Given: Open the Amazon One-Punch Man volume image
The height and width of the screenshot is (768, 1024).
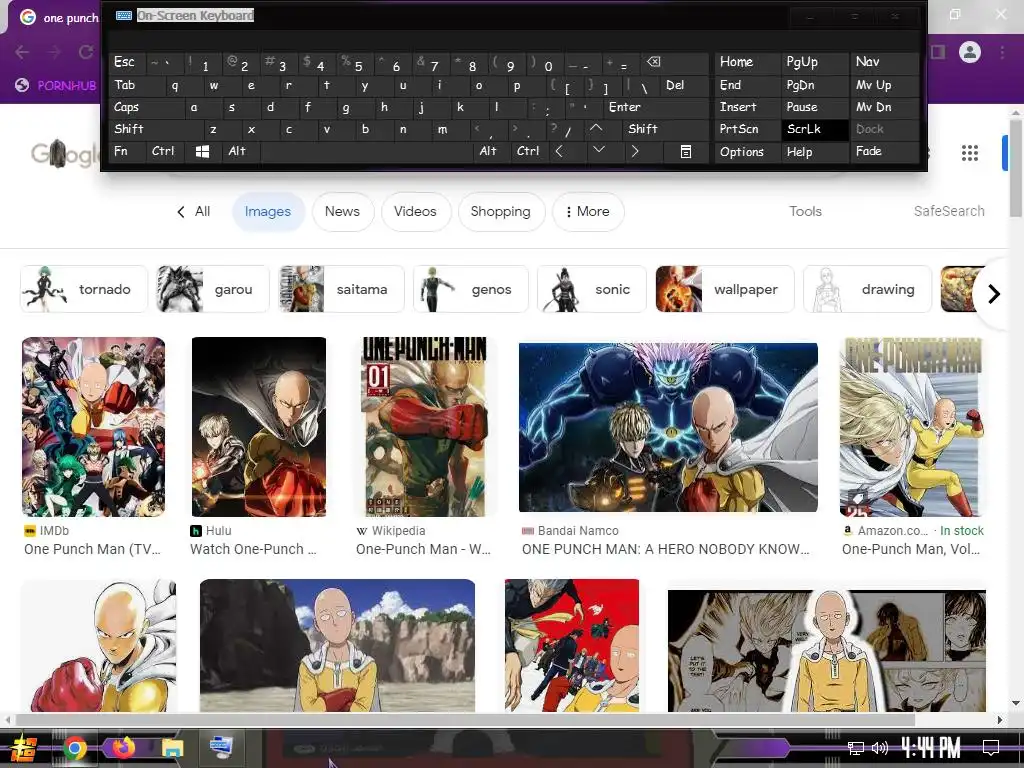Looking at the screenshot, I should 912,427.
